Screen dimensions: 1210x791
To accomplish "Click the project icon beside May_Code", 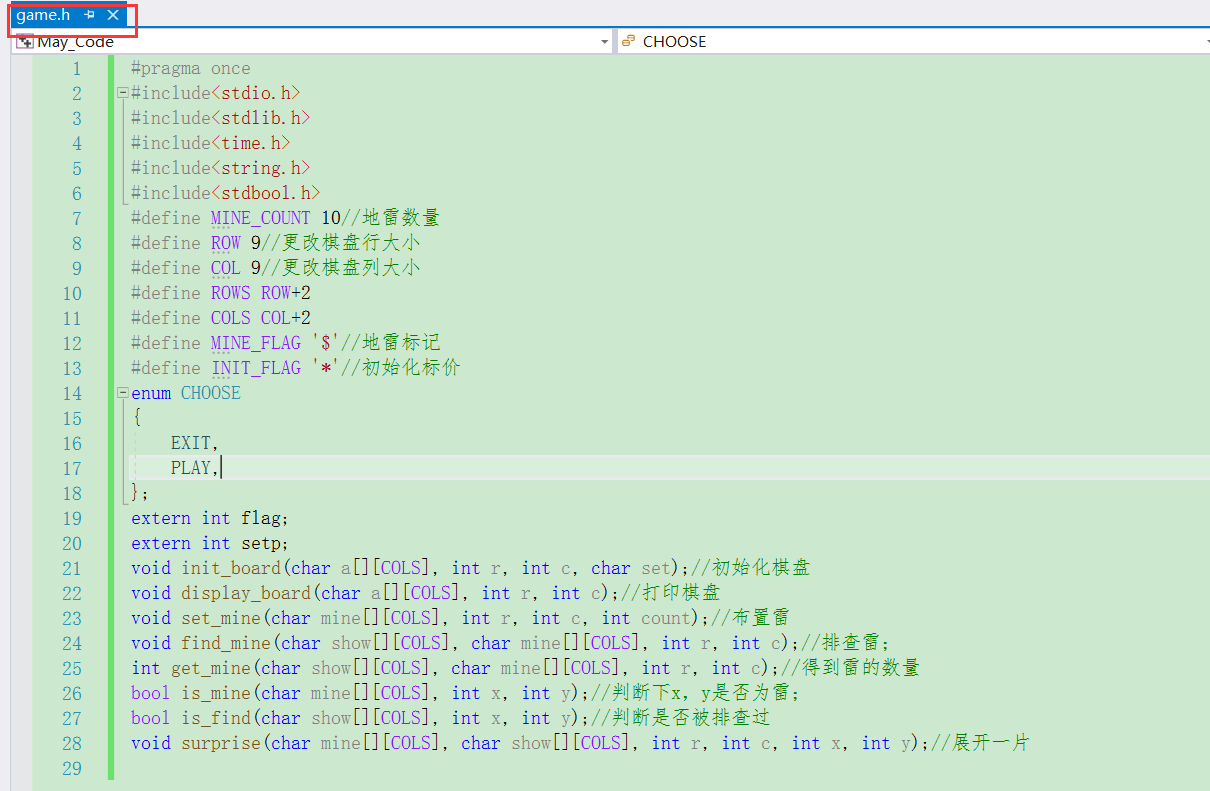I will click(x=25, y=41).
